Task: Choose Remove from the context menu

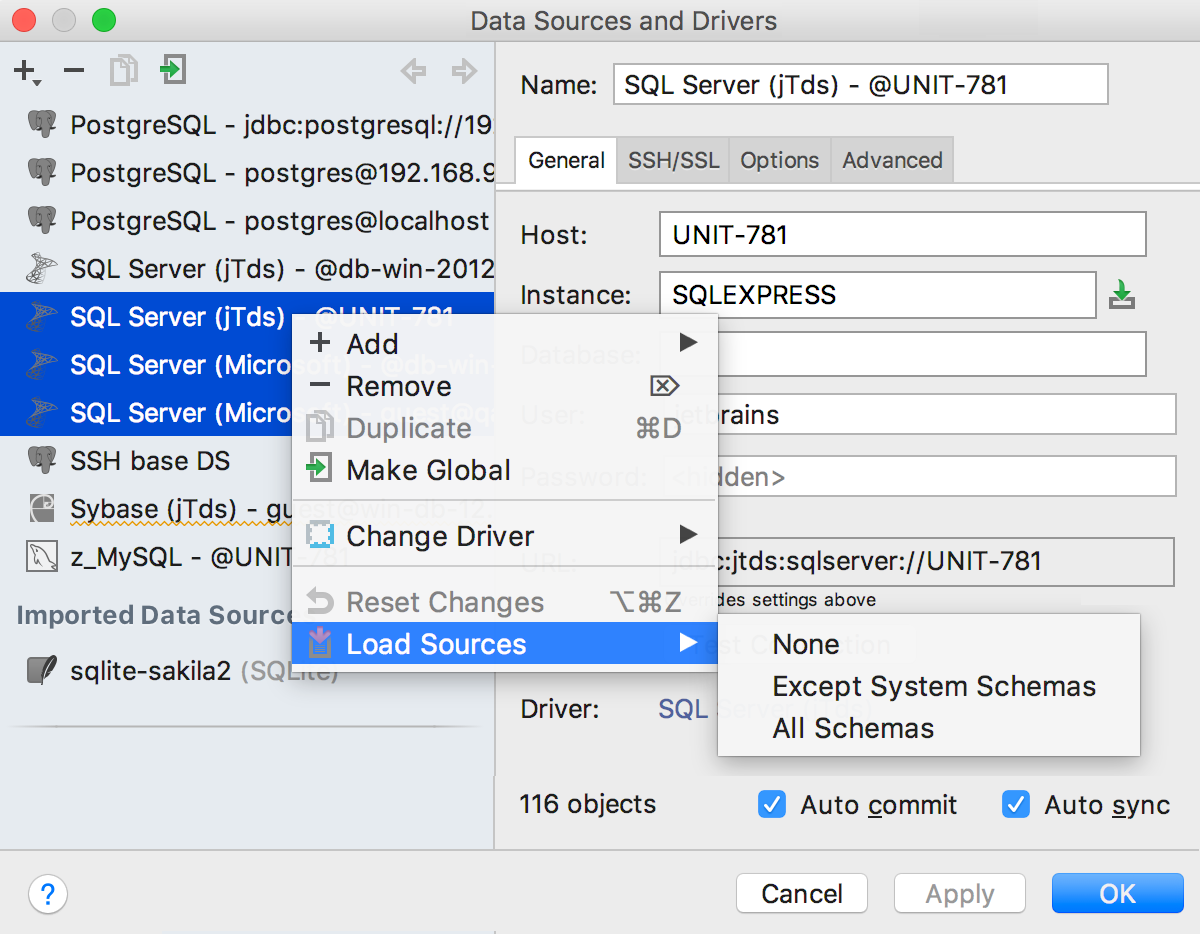Action: point(504,386)
